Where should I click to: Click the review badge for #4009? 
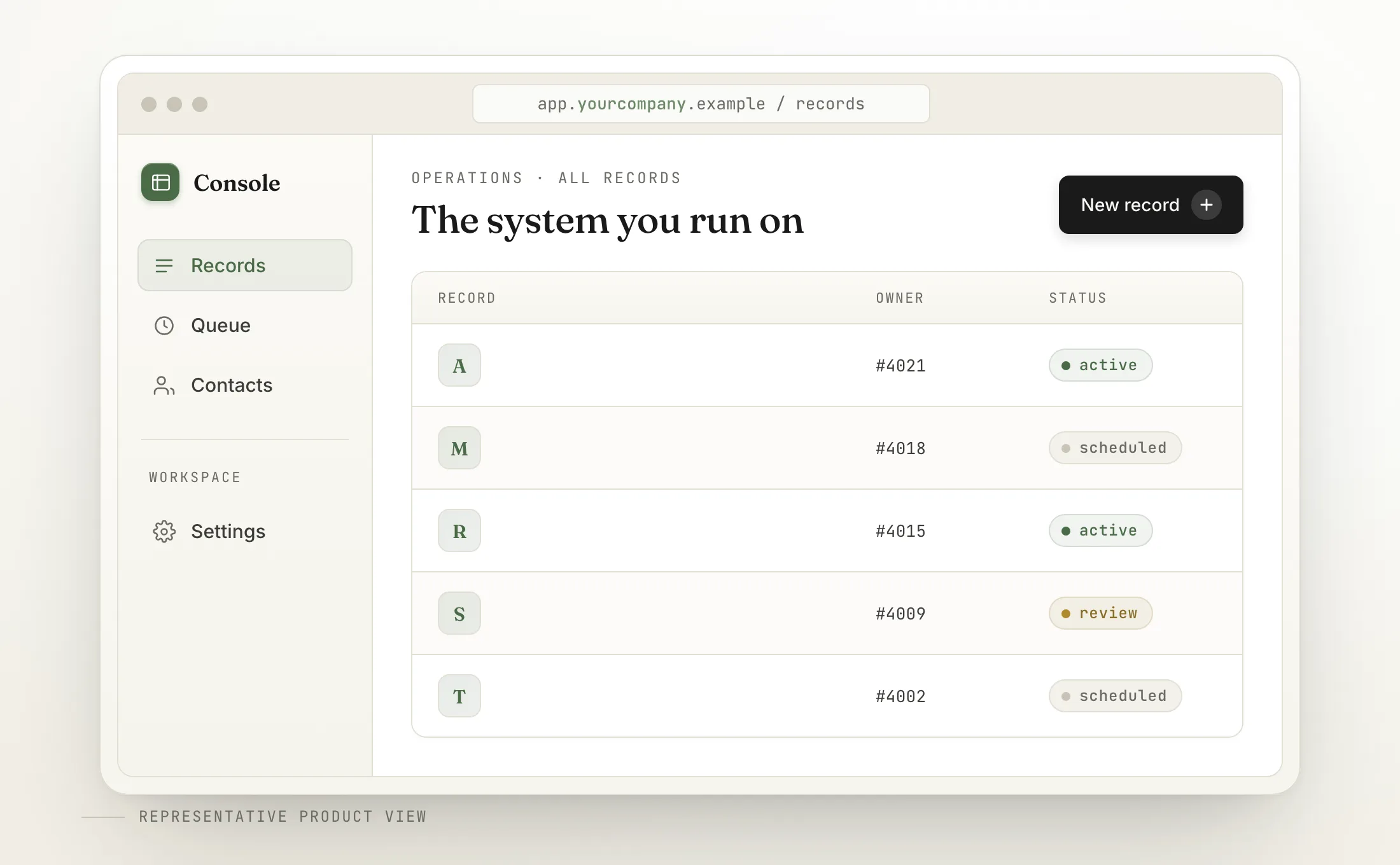(1101, 613)
